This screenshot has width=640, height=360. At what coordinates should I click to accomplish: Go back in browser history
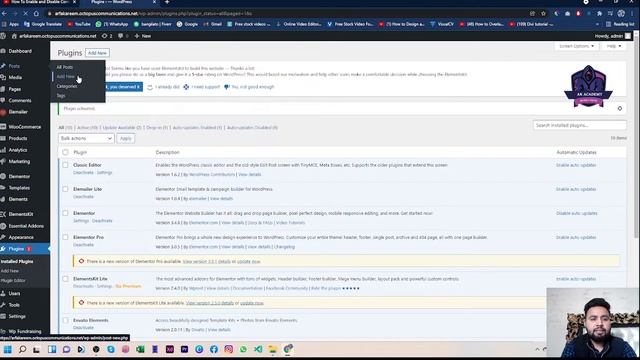click(4, 13)
